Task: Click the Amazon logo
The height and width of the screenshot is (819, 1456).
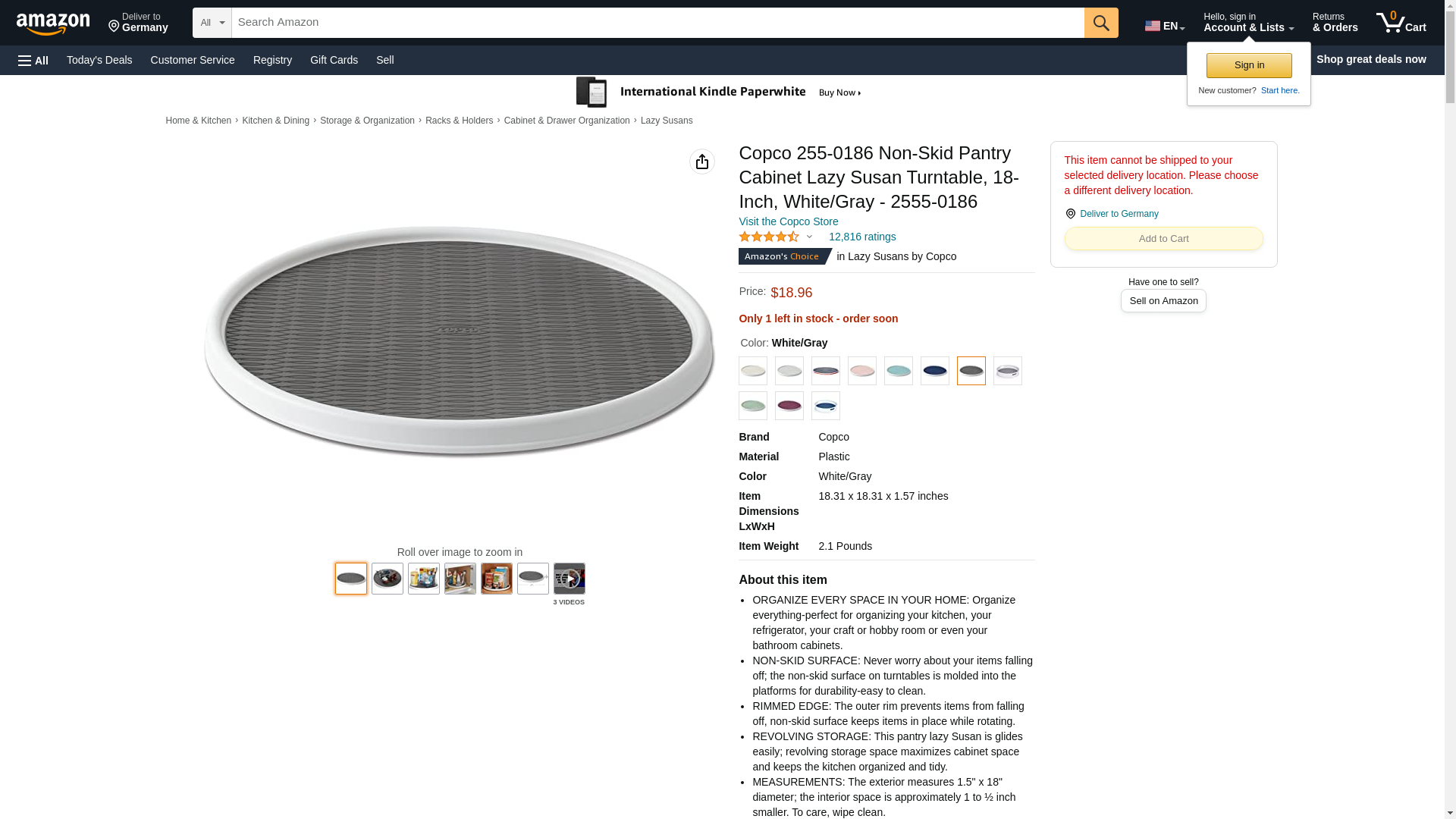Action: 53,24
